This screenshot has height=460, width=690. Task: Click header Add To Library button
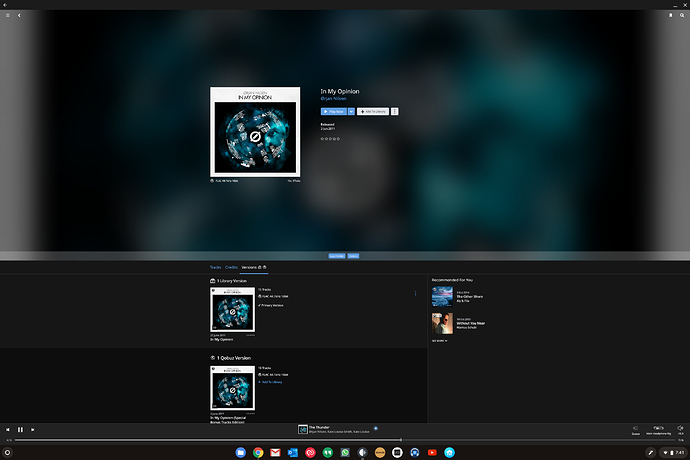click(x=373, y=112)
